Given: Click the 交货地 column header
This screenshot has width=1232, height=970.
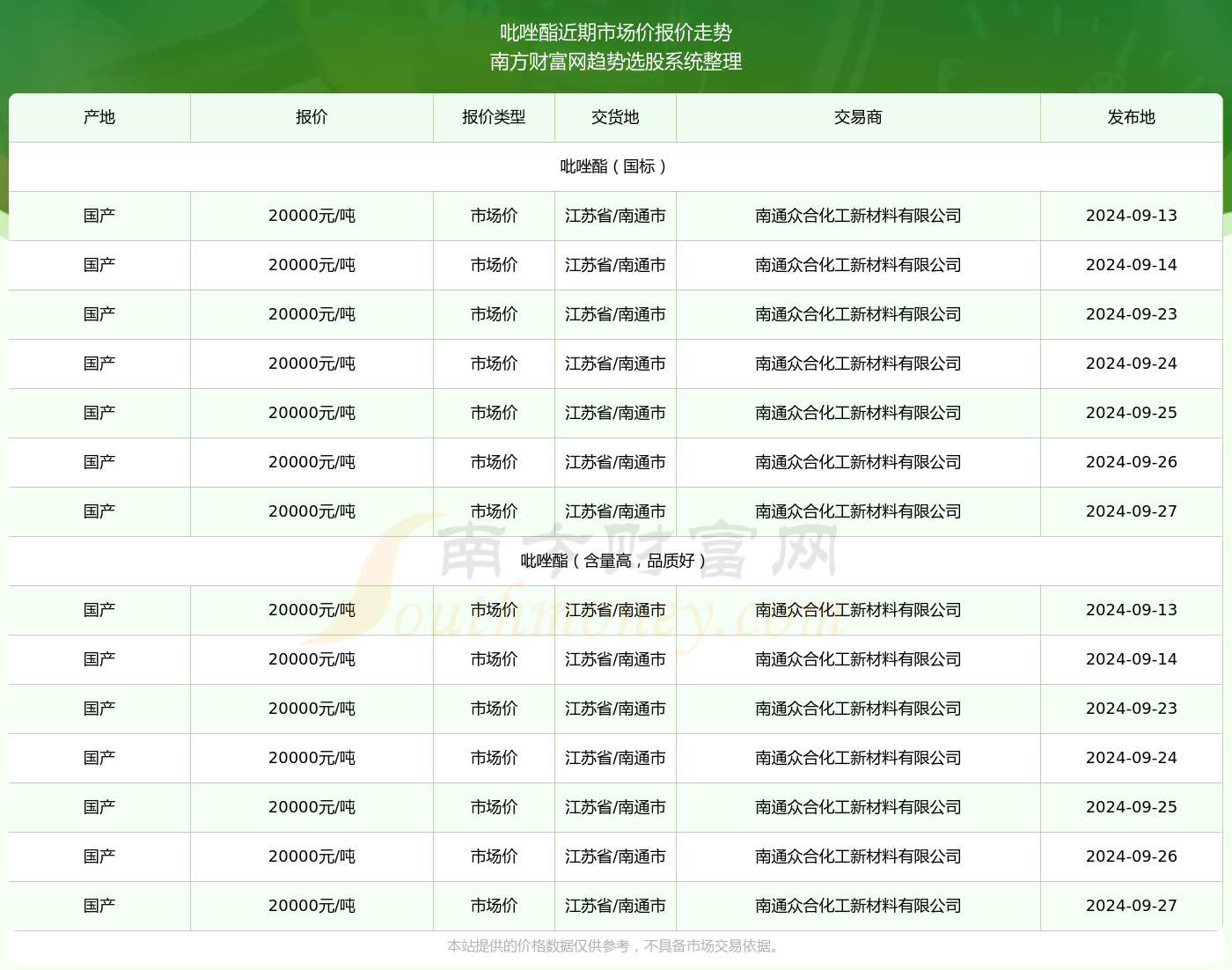Looking at the screenshot, I should pos(615,117).
